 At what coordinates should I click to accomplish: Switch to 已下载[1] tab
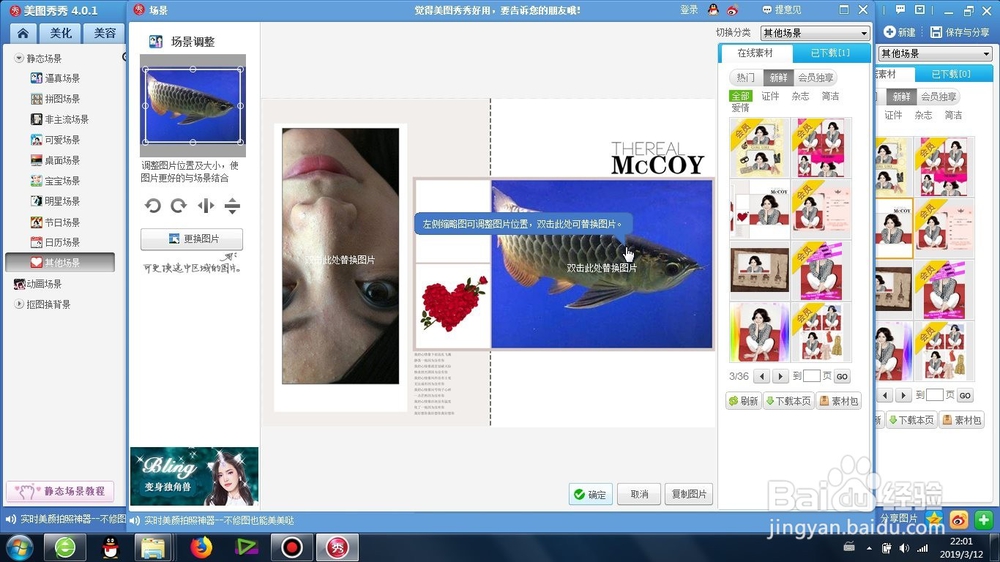pos(830,53)
